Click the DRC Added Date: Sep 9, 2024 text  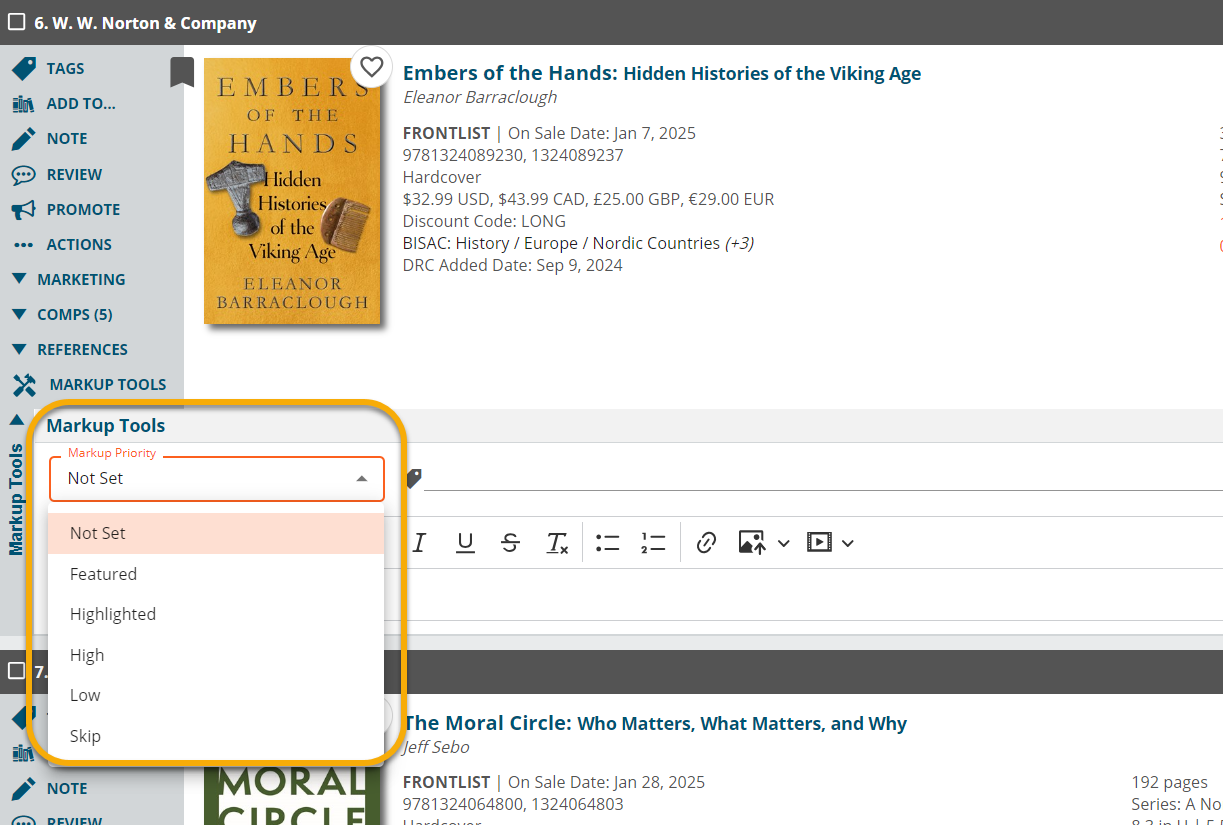(513, 265)
